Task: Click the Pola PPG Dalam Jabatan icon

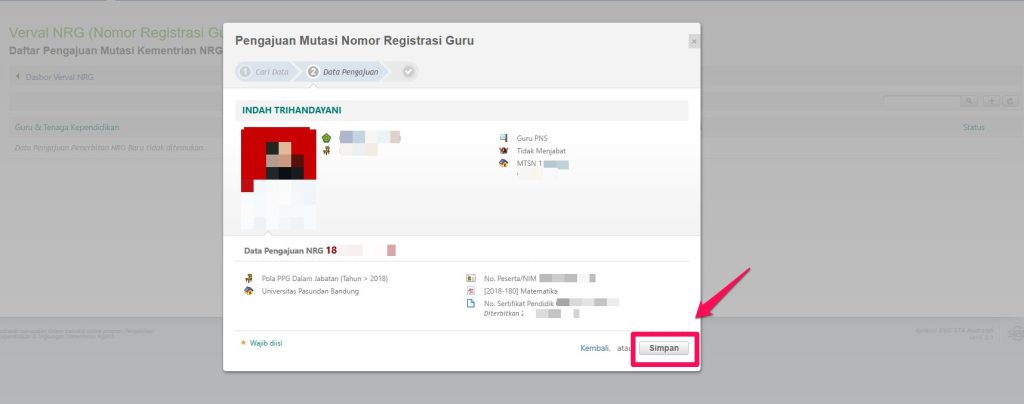Action: 249,278
